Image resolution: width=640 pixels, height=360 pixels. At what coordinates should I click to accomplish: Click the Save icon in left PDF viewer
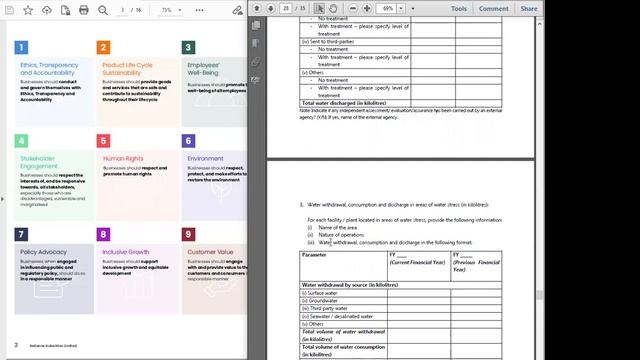[x=9, y=10]
